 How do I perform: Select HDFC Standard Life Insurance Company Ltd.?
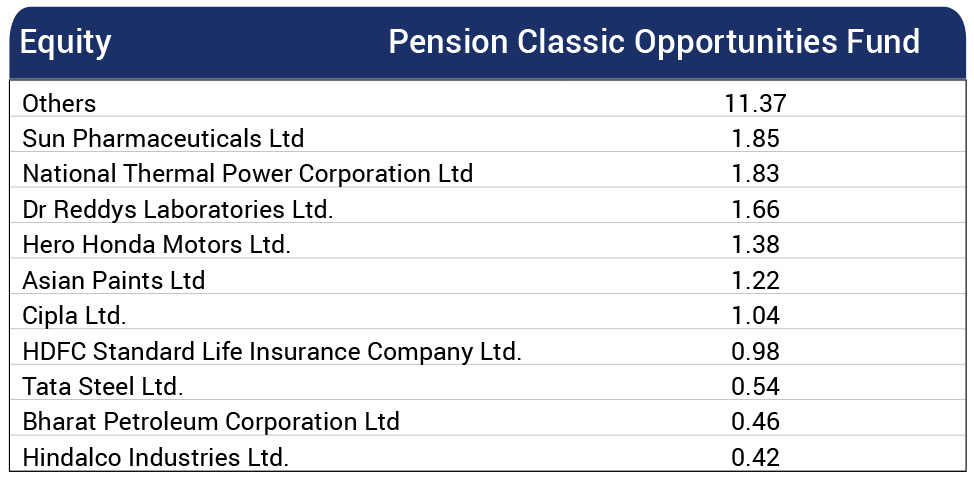pyautogui.click(x=272, y=352)
